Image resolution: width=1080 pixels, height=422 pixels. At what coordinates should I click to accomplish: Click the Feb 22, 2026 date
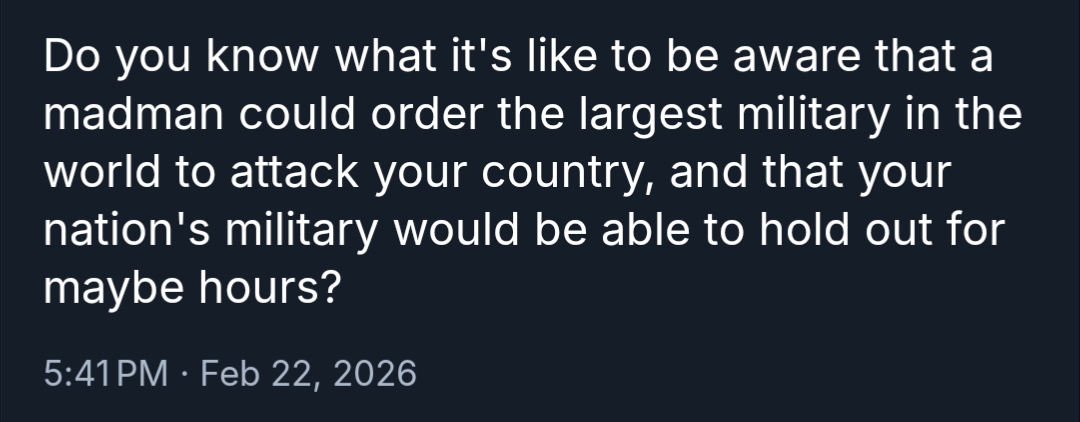(x=308, y=374)
